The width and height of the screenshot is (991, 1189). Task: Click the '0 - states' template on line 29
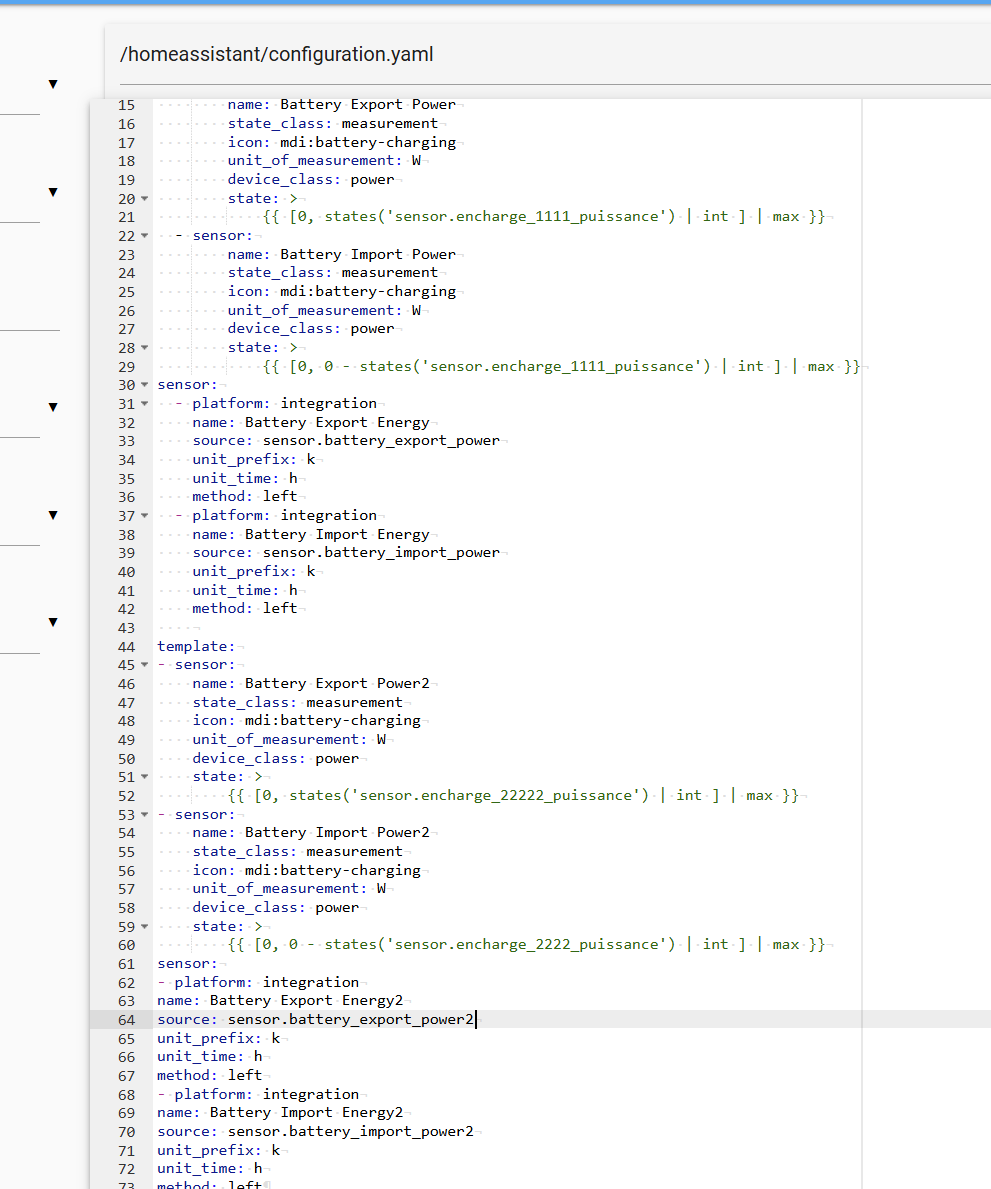click(x=562, y=366)
